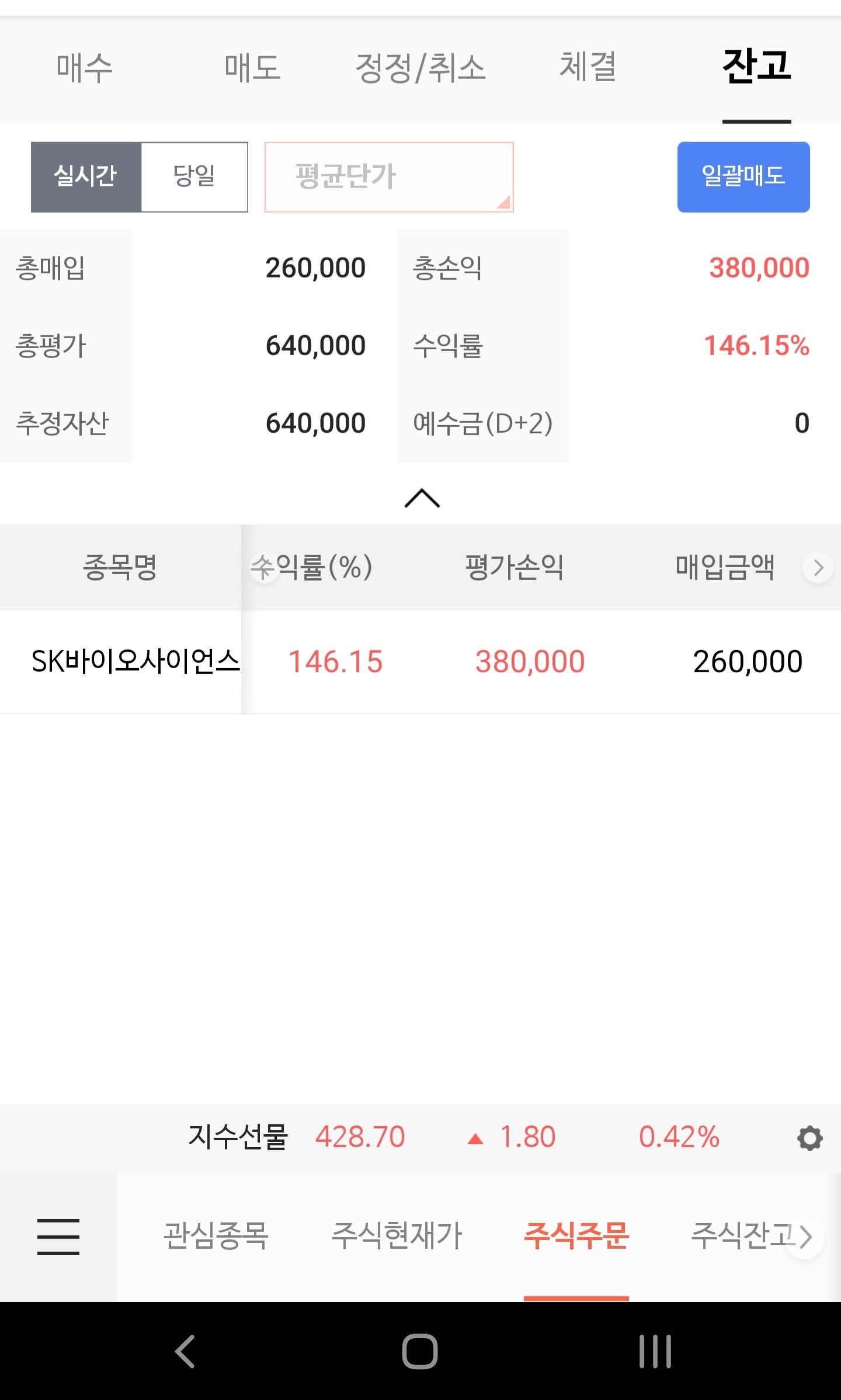Image resolution: width=841 pixels, height=1400 pixels.
Task: Switch to the 당일 toggle option
Action: [x=194, y=176]
